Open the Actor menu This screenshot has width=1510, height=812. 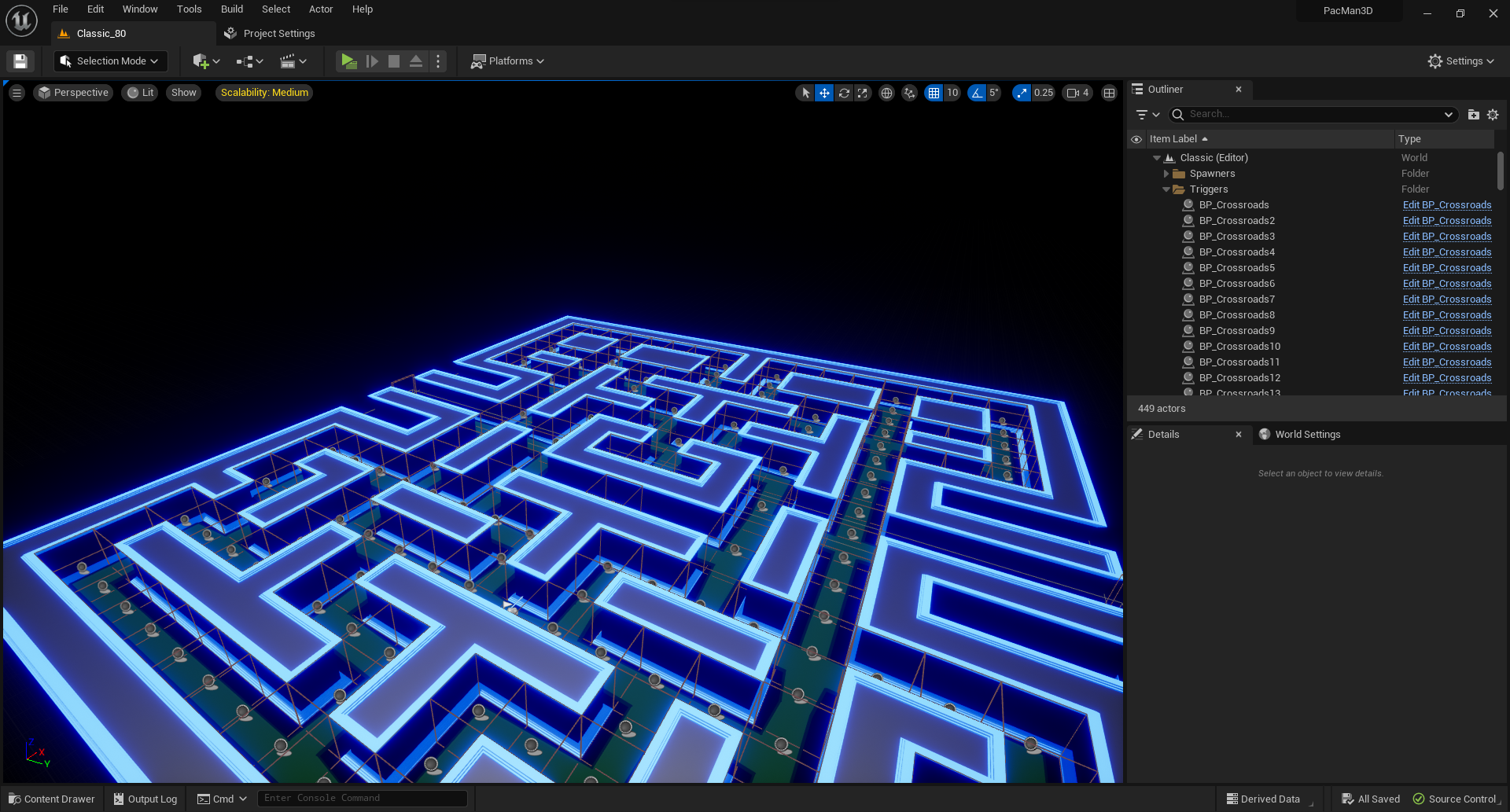coord(321,9)
